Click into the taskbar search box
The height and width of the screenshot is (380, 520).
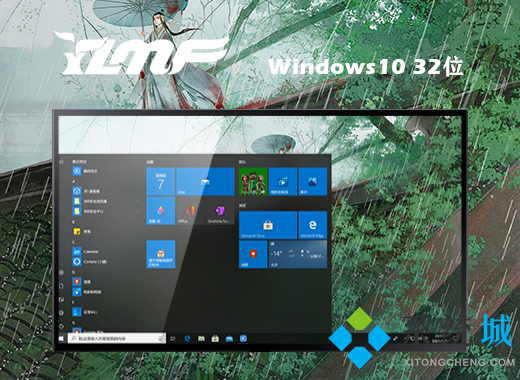(117, 338)
